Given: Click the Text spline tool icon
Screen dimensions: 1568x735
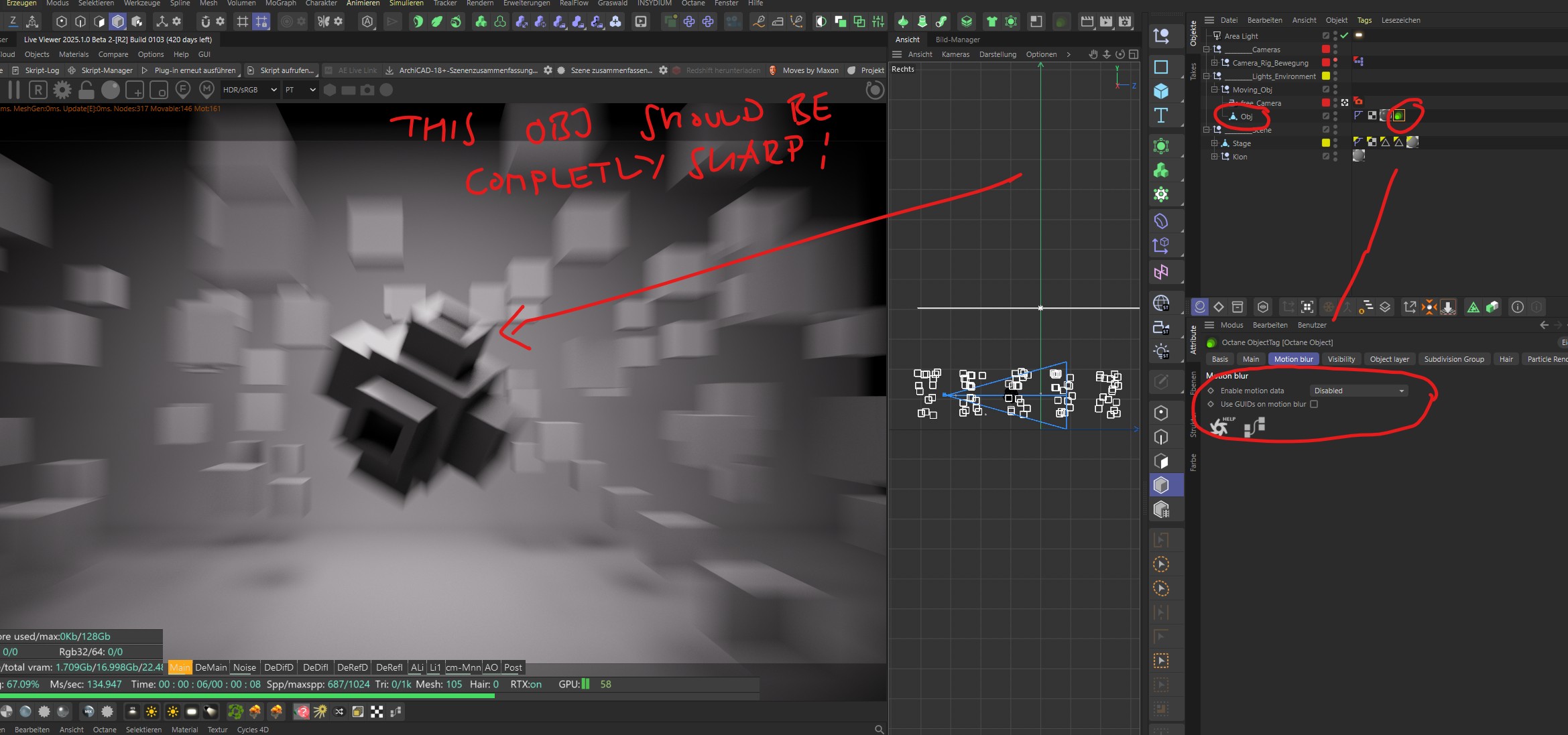Looking at the screenshot, I should coord(1161,116).
